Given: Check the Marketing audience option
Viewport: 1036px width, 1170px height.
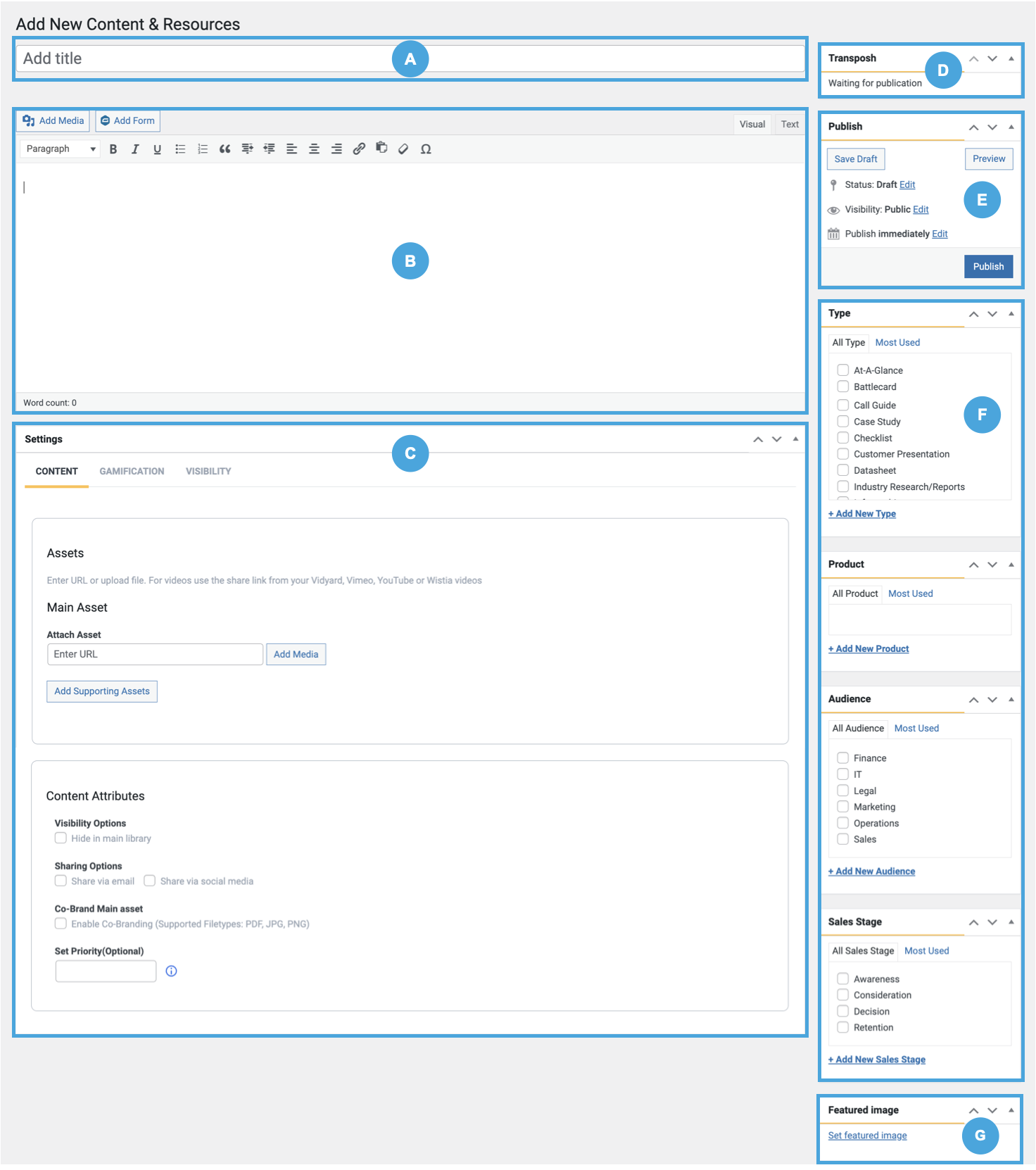Looking at the screenshot, I should pos(842,806).
